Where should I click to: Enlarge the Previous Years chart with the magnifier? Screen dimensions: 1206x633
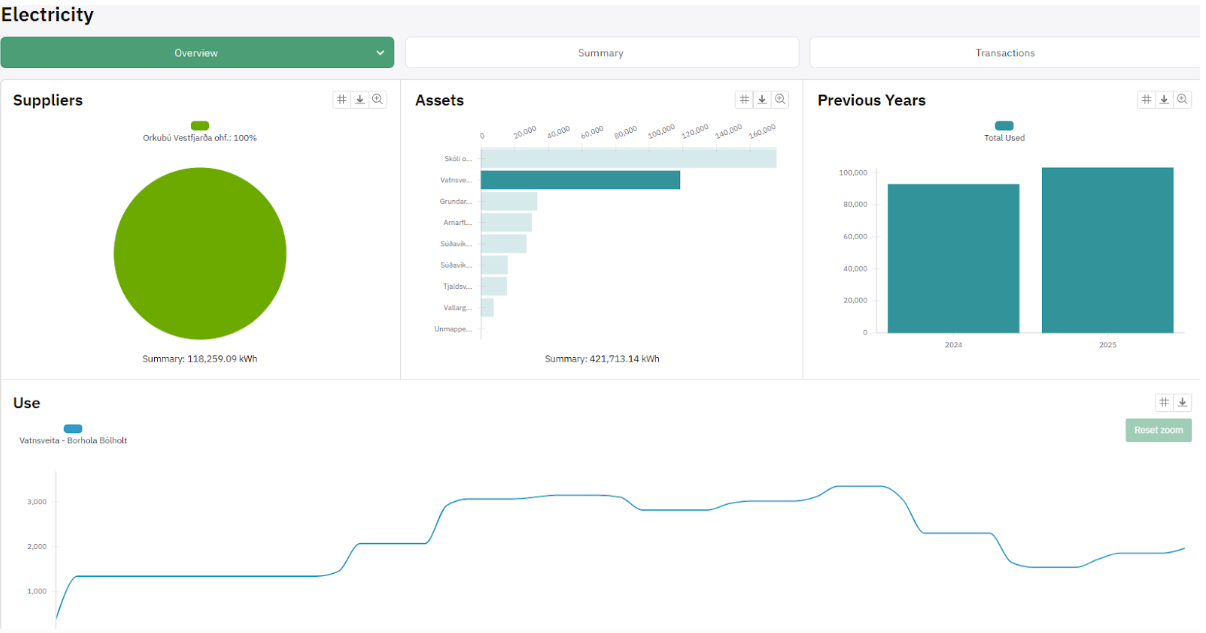(1182, 99)
